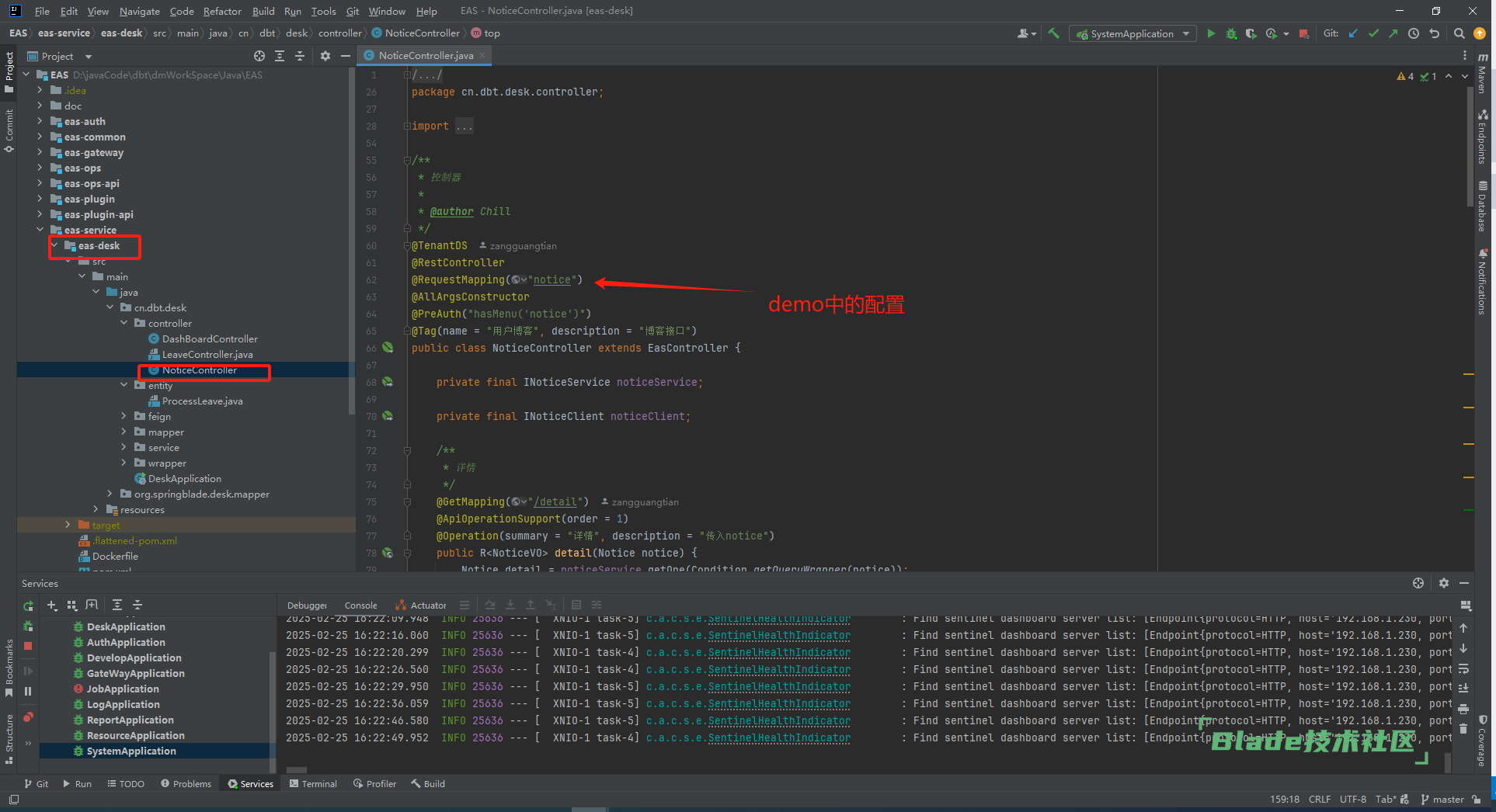The height and width of the screenshot is (812, 1496).
Task: Collapse all in Project panel toolbar
Action: (x=300, y=56)
